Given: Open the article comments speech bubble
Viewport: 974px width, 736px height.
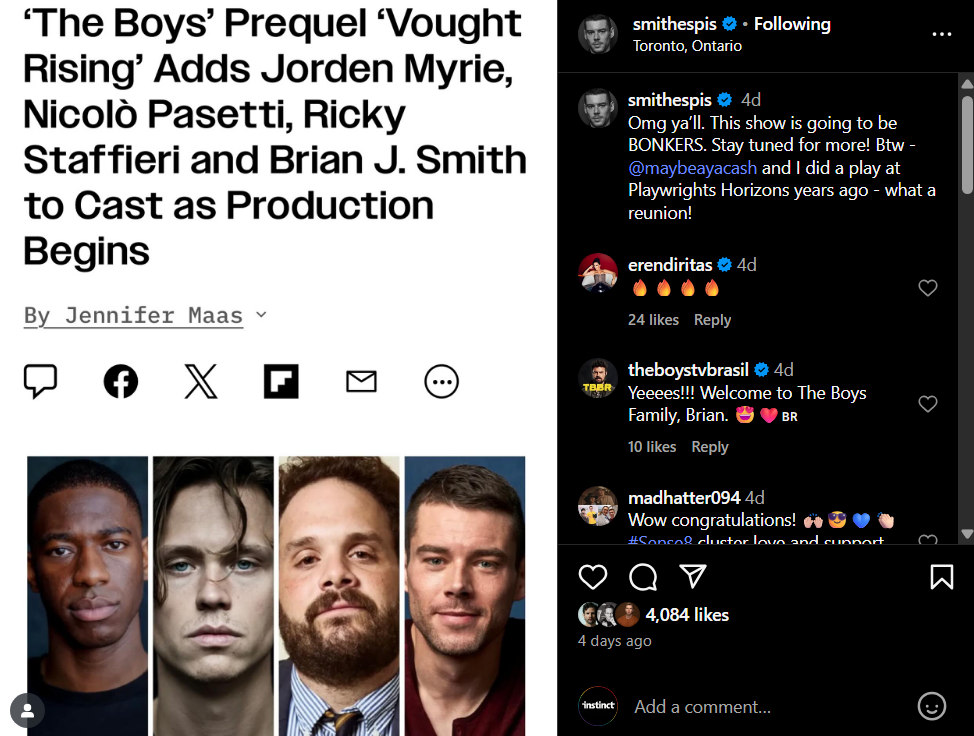Looking at the screenshot, I should point(41,381).
